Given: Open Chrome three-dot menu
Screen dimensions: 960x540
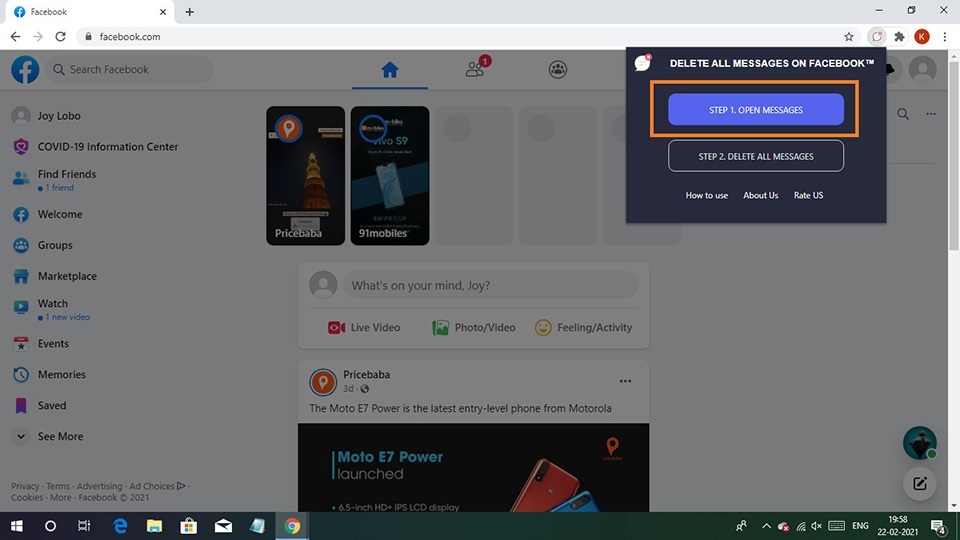Looking at the screenshot, I should pyautogui.click(x=945, y=37).
